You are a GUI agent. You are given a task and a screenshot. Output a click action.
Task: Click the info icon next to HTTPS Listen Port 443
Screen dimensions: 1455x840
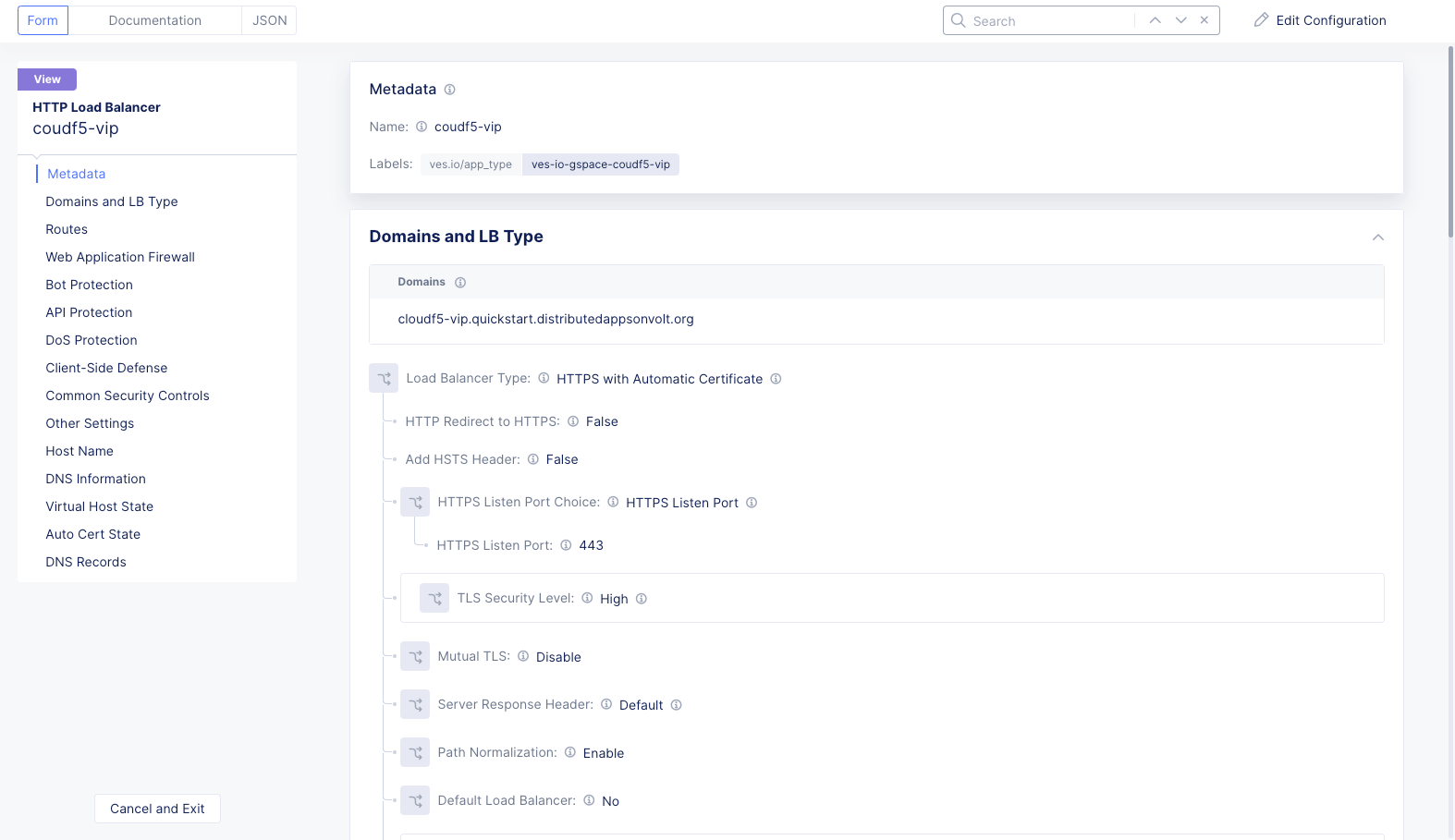pyautogui.click(x=566, y=545)
